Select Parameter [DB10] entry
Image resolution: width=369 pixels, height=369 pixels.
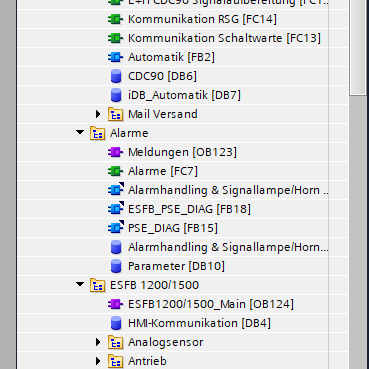tap(176, 266)
